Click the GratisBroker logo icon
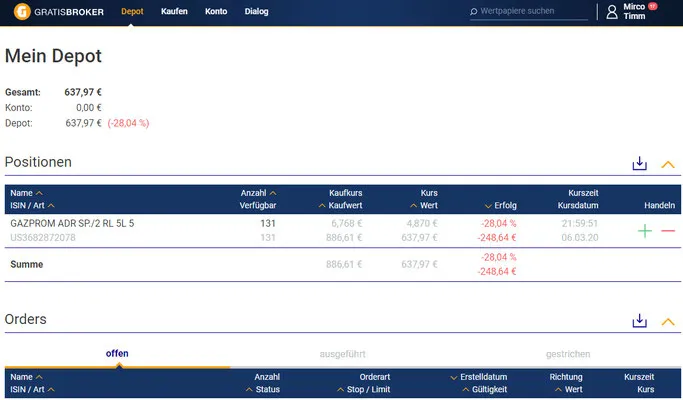The height and width of the screenshot is (400, 683). 22,12
